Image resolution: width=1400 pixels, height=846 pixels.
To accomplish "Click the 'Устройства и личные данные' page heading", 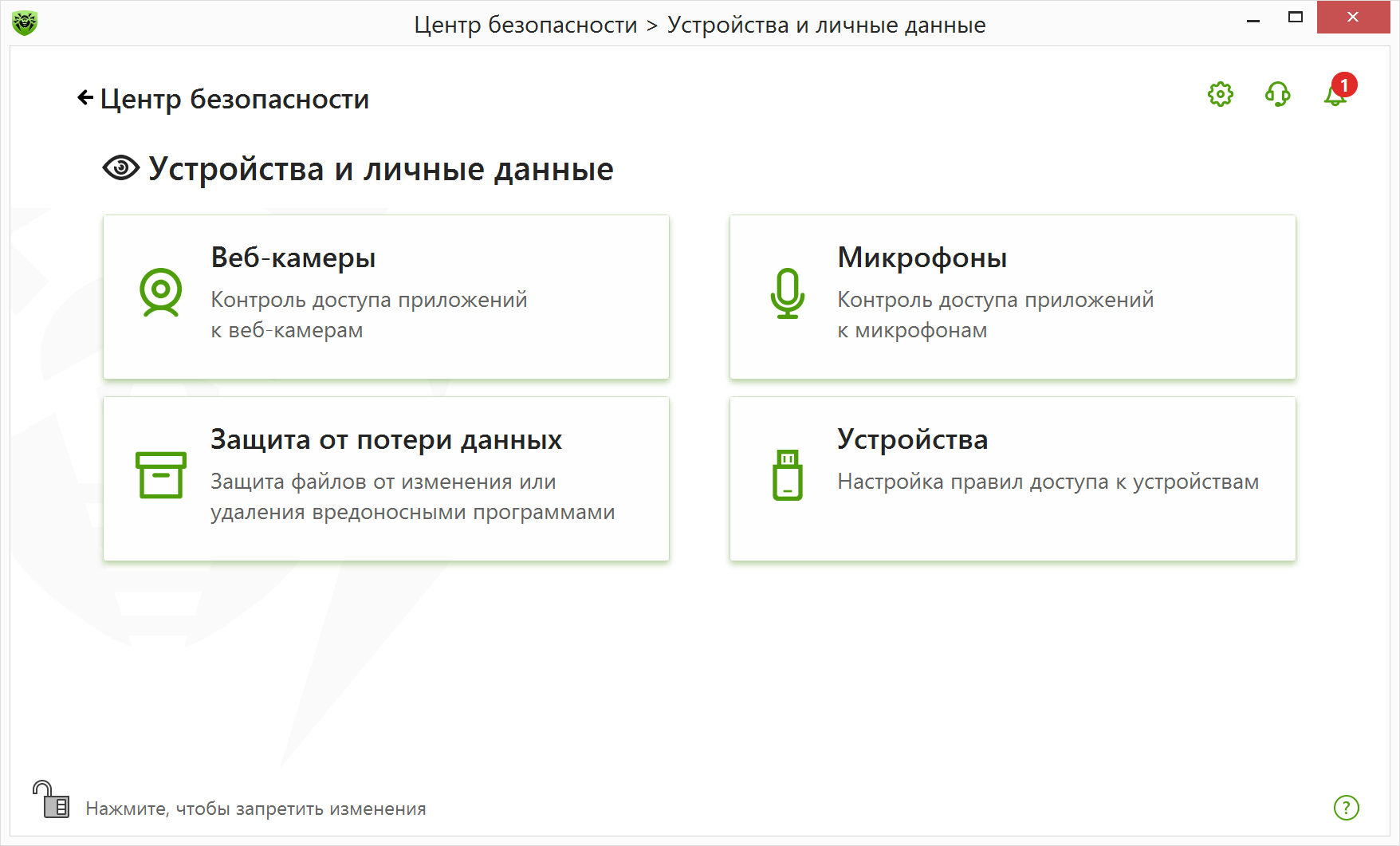I will pyautogui.click(x=381, y=169).
